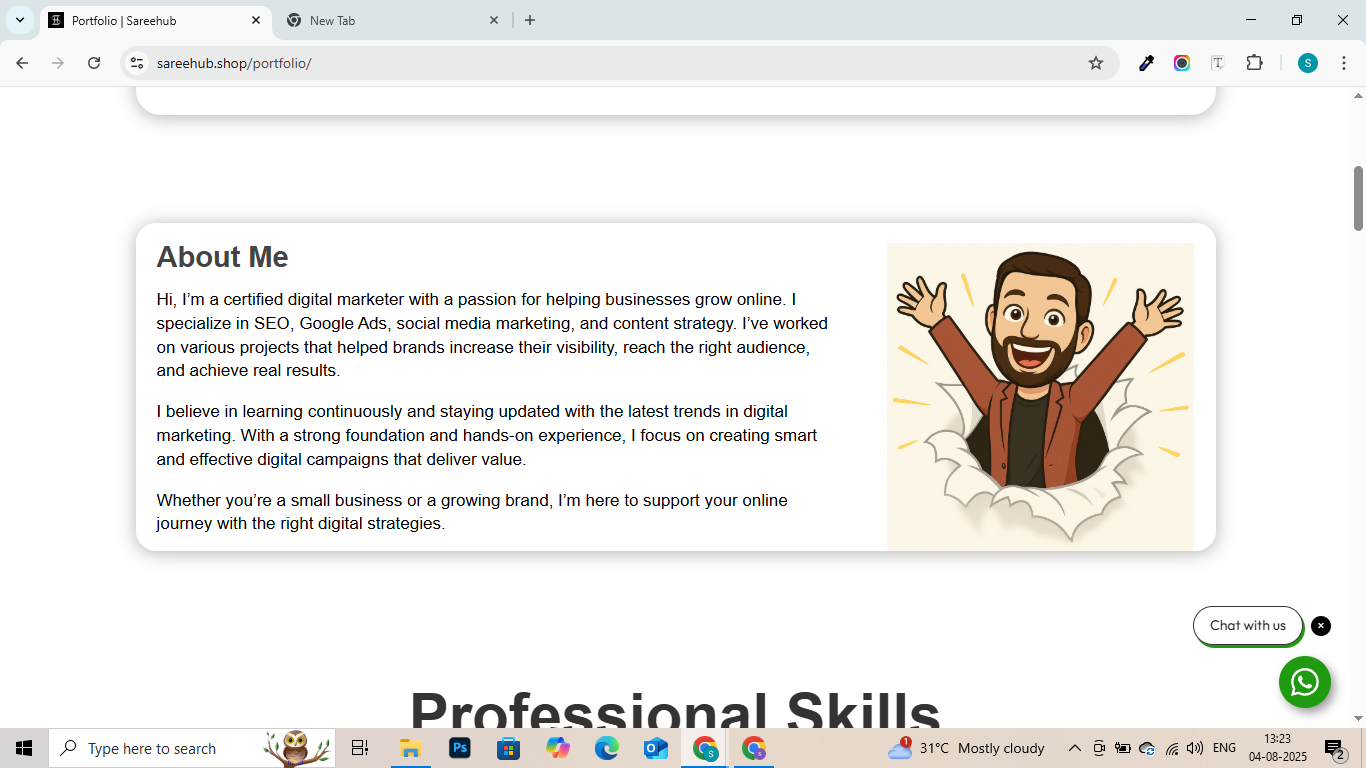Click the WhatsApp chat floating icon
Viewport: 1366px width, 768px height.
[x=1304, y=682]
